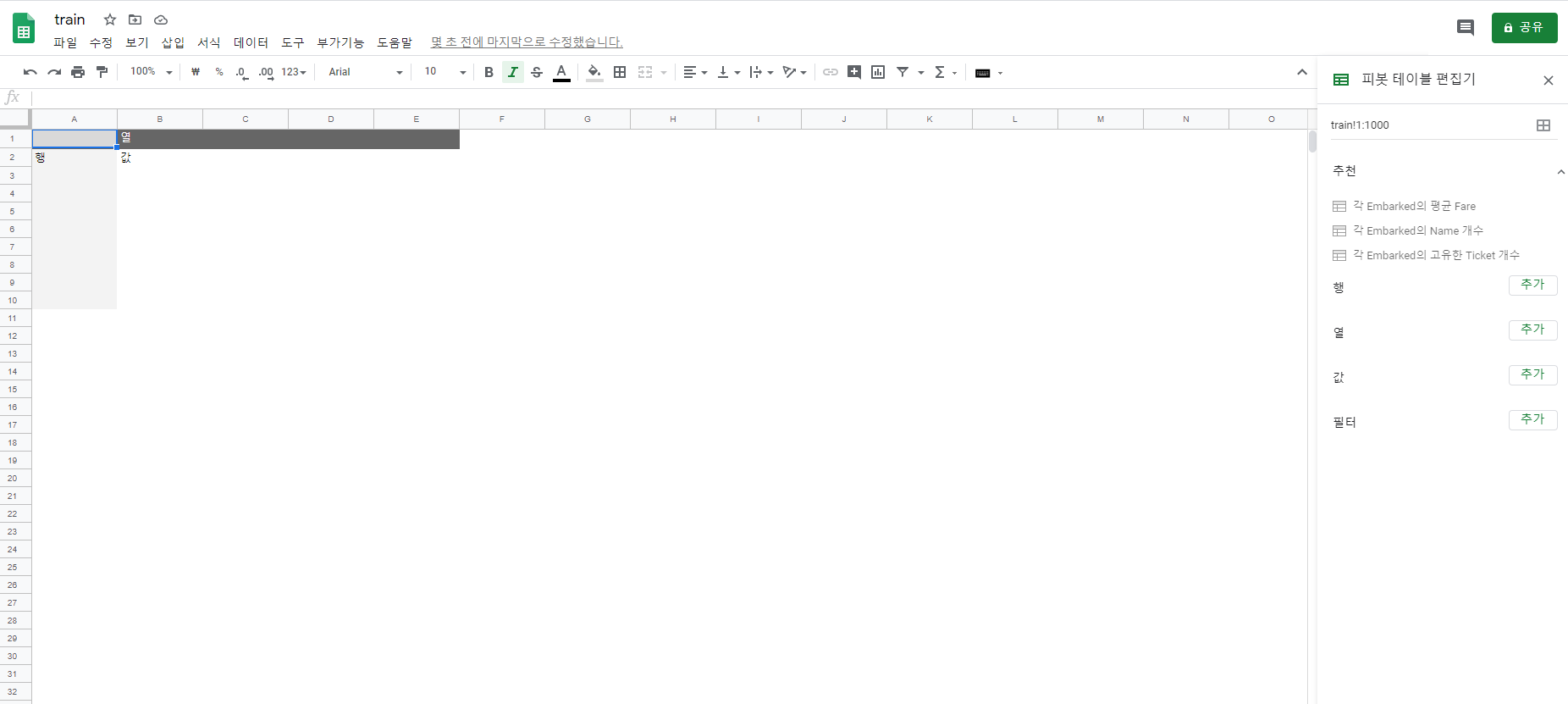The image size is (1568, 704).
Task: Open the 도움말 menu
Action: click(395, 42)
